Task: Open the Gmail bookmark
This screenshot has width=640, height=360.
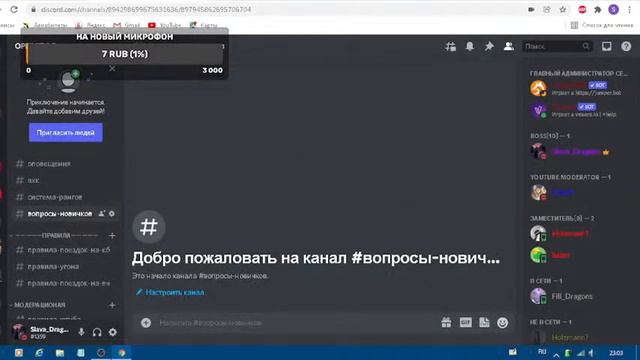Action: point(127,25)
